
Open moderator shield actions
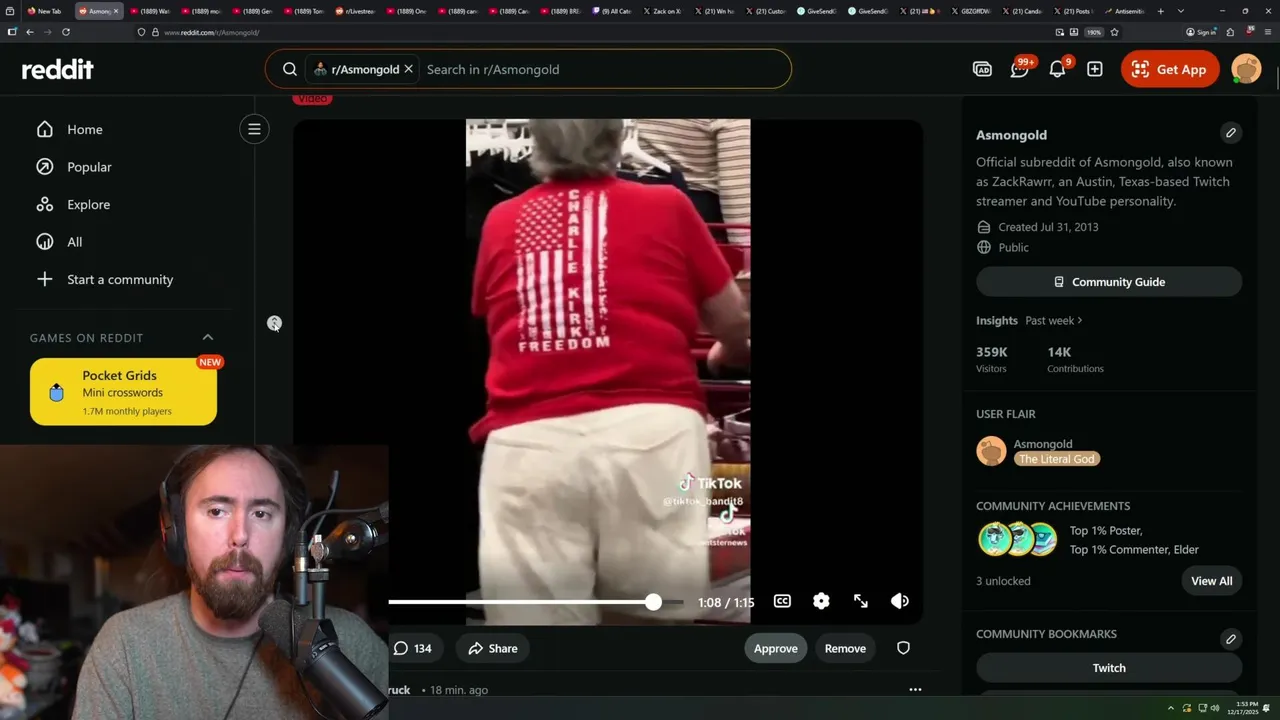coord(903,648)
